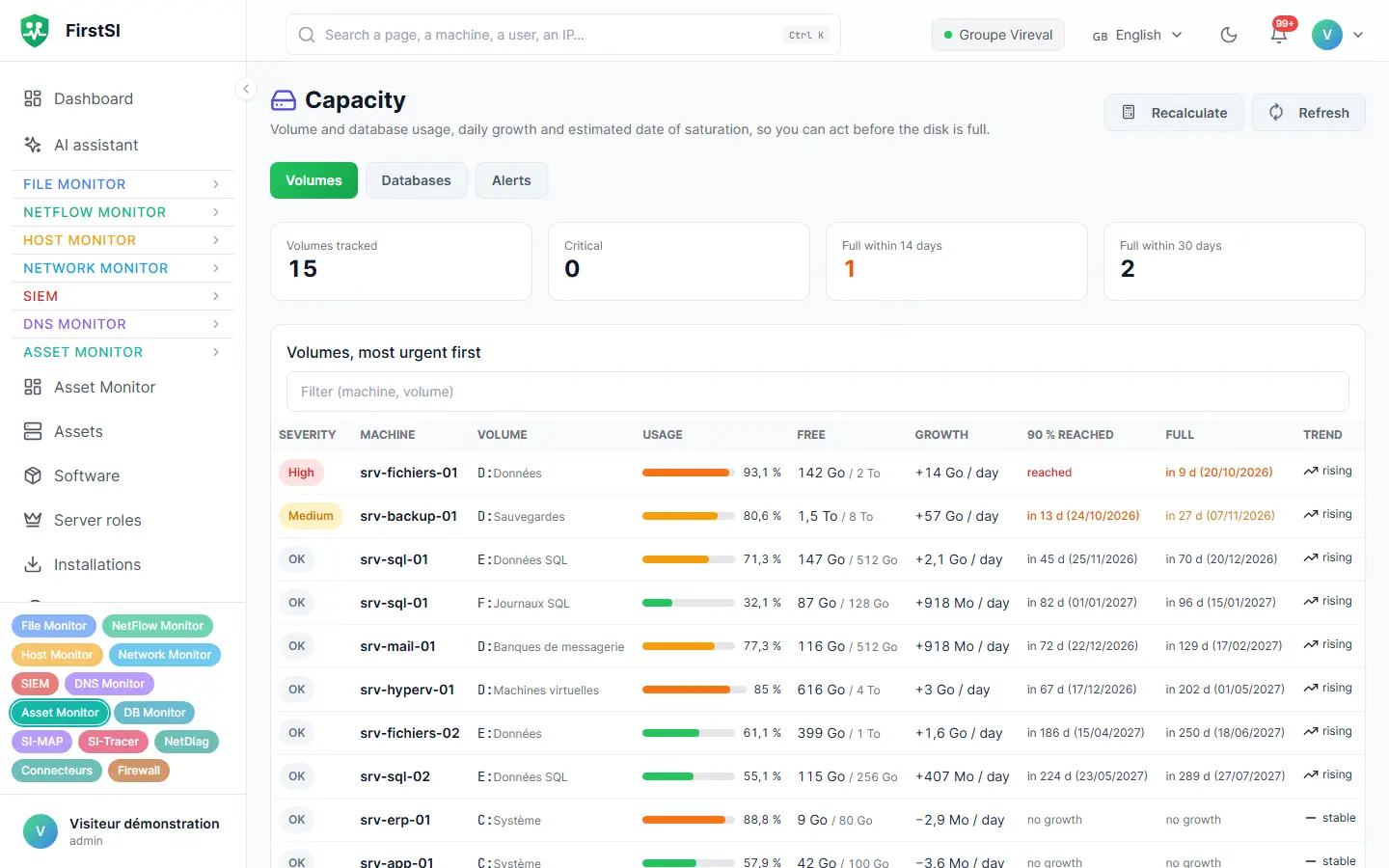The width and height of the screenshot is (1389, 868).
Task: Click the rising trend icon for srv-fichiers-01
Action: (x=1311, y=471)
